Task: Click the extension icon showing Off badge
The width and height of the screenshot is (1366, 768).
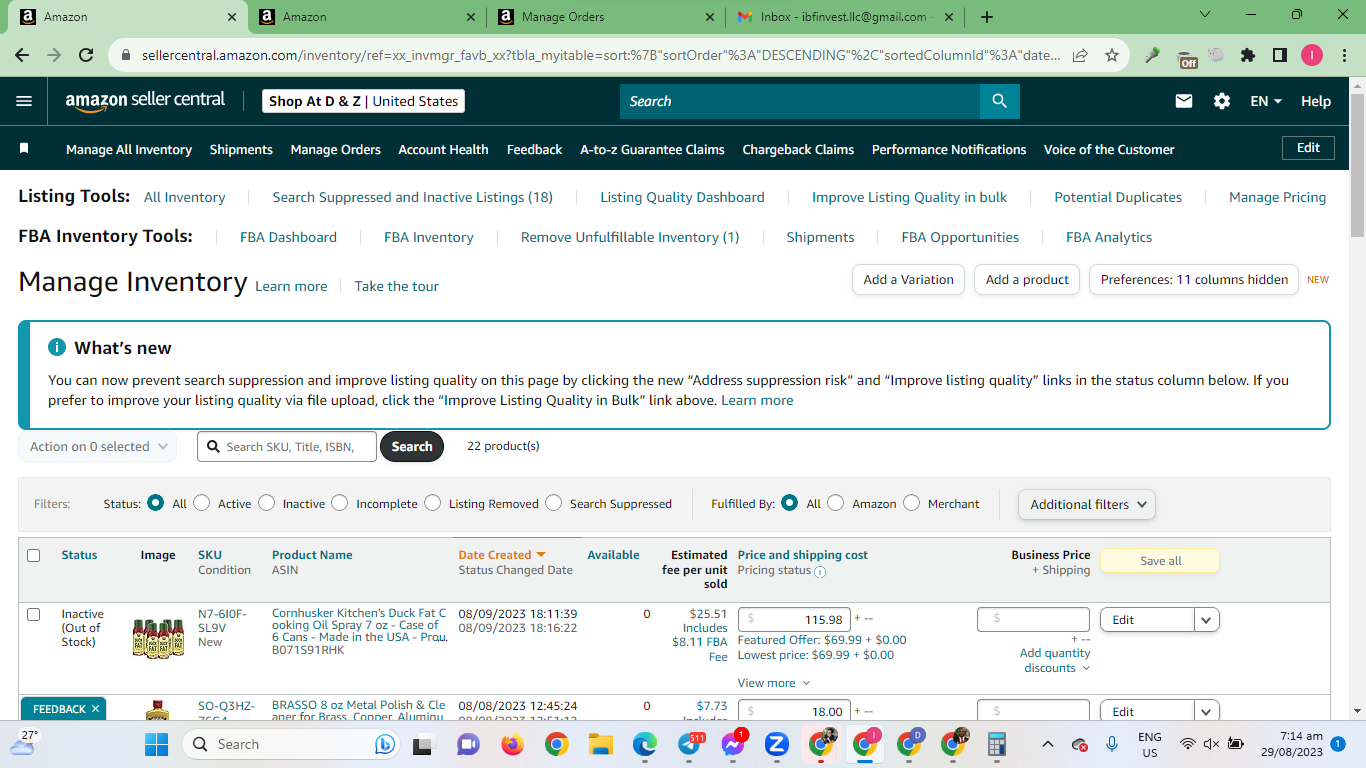Action: point(1186,58)
